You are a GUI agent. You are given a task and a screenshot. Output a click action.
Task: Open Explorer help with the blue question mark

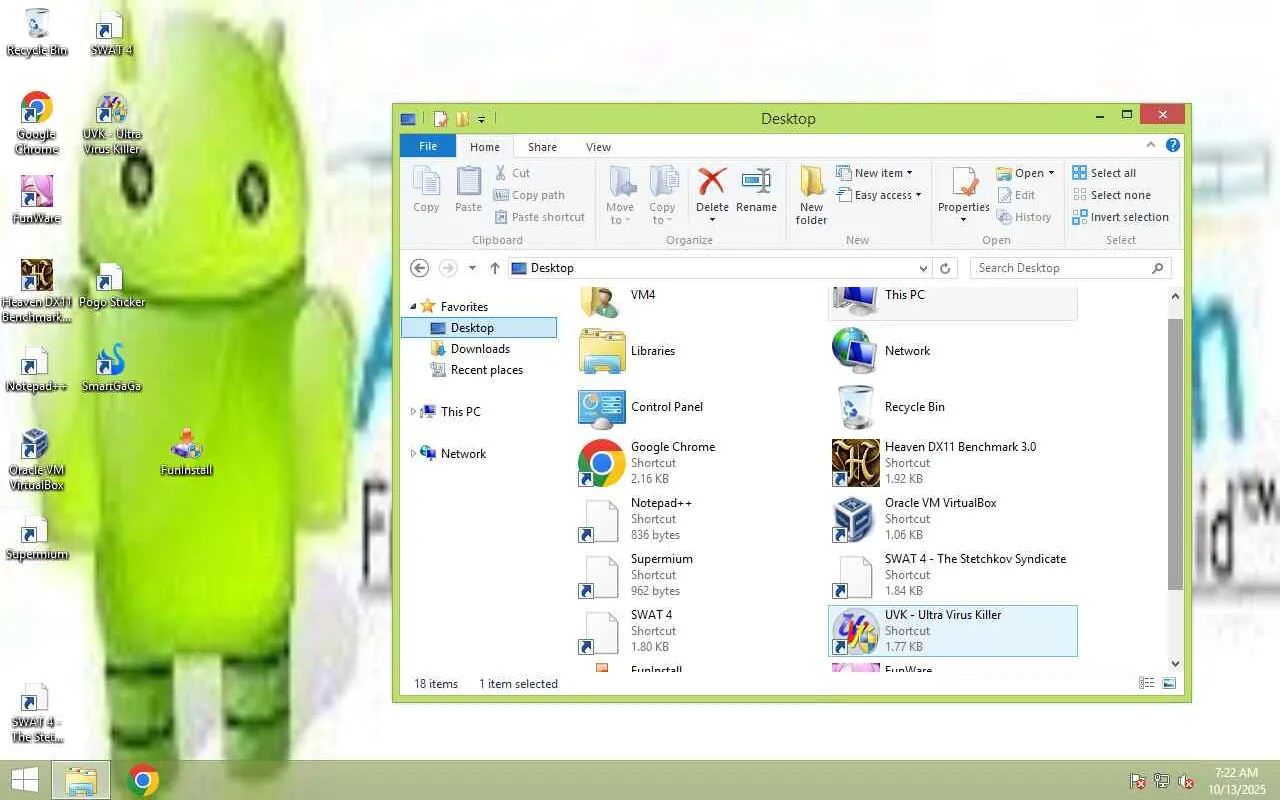tap(1173, 146)
